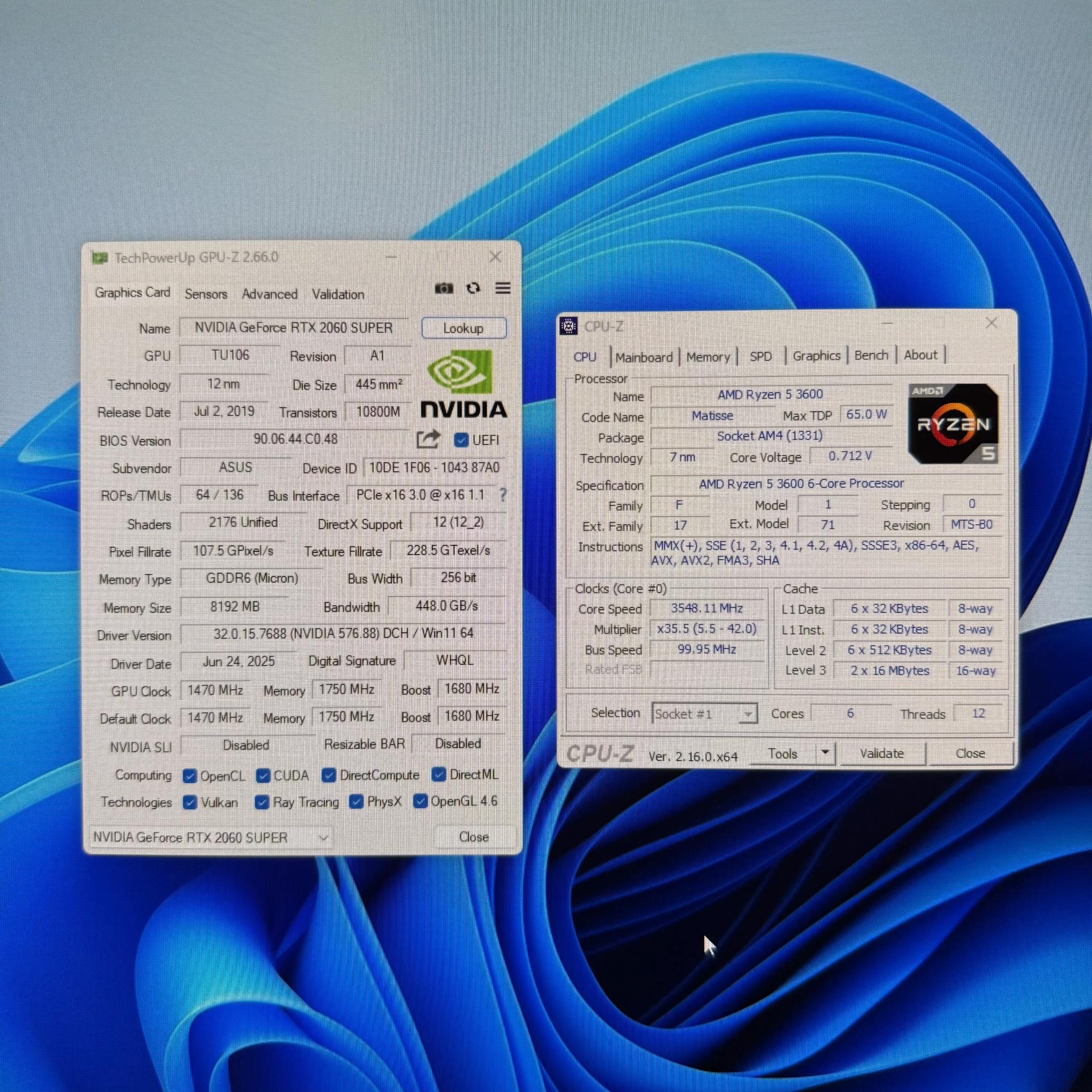Screen dimensions: 1092x1092
Task: Open the SPD tab in CPU-Z
Action: pyautogui.click(x=761, y=356)
